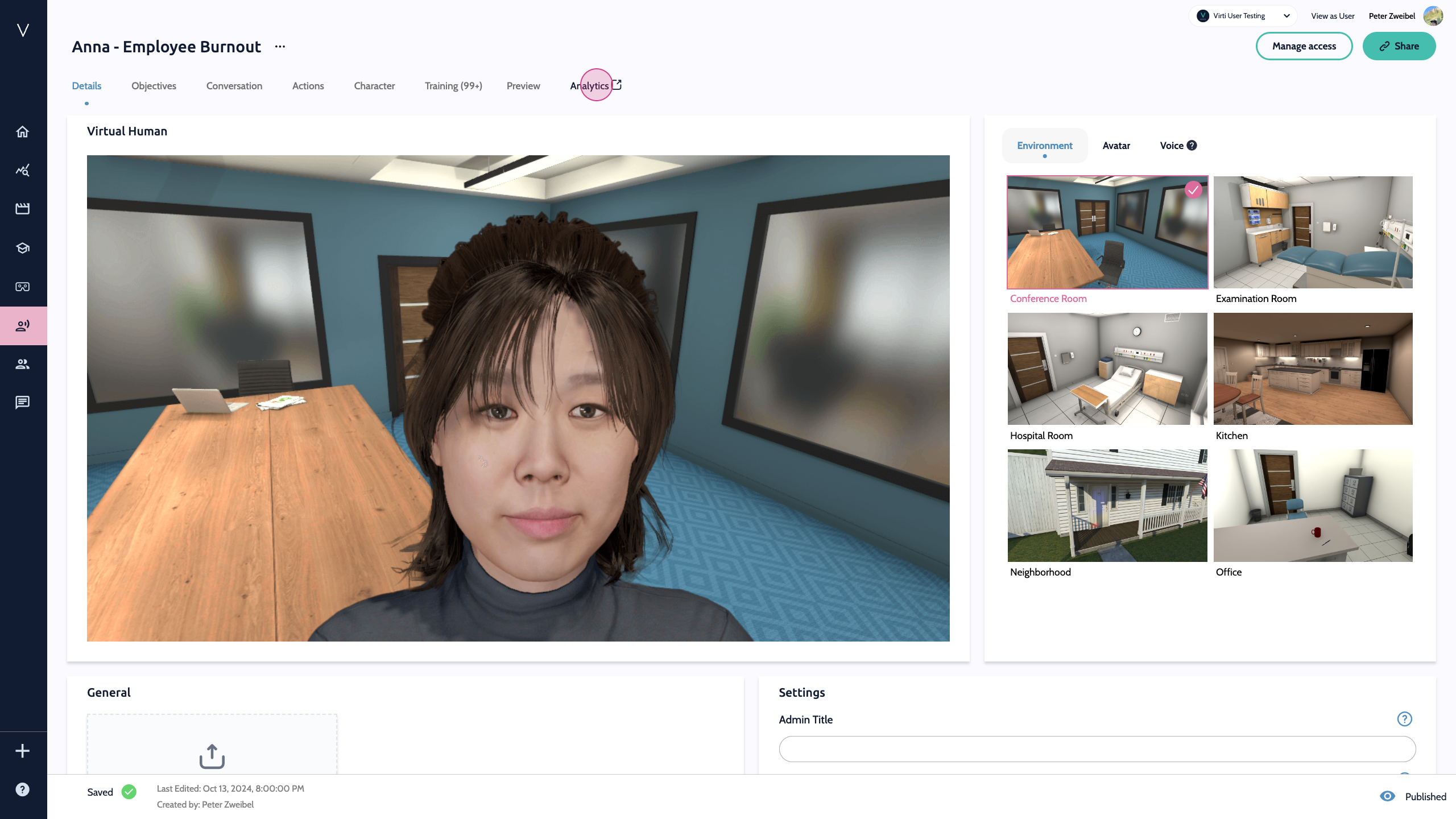Open the three-dots menu beside title
This screenshot has height=819, width=1456.
[280, 47]
